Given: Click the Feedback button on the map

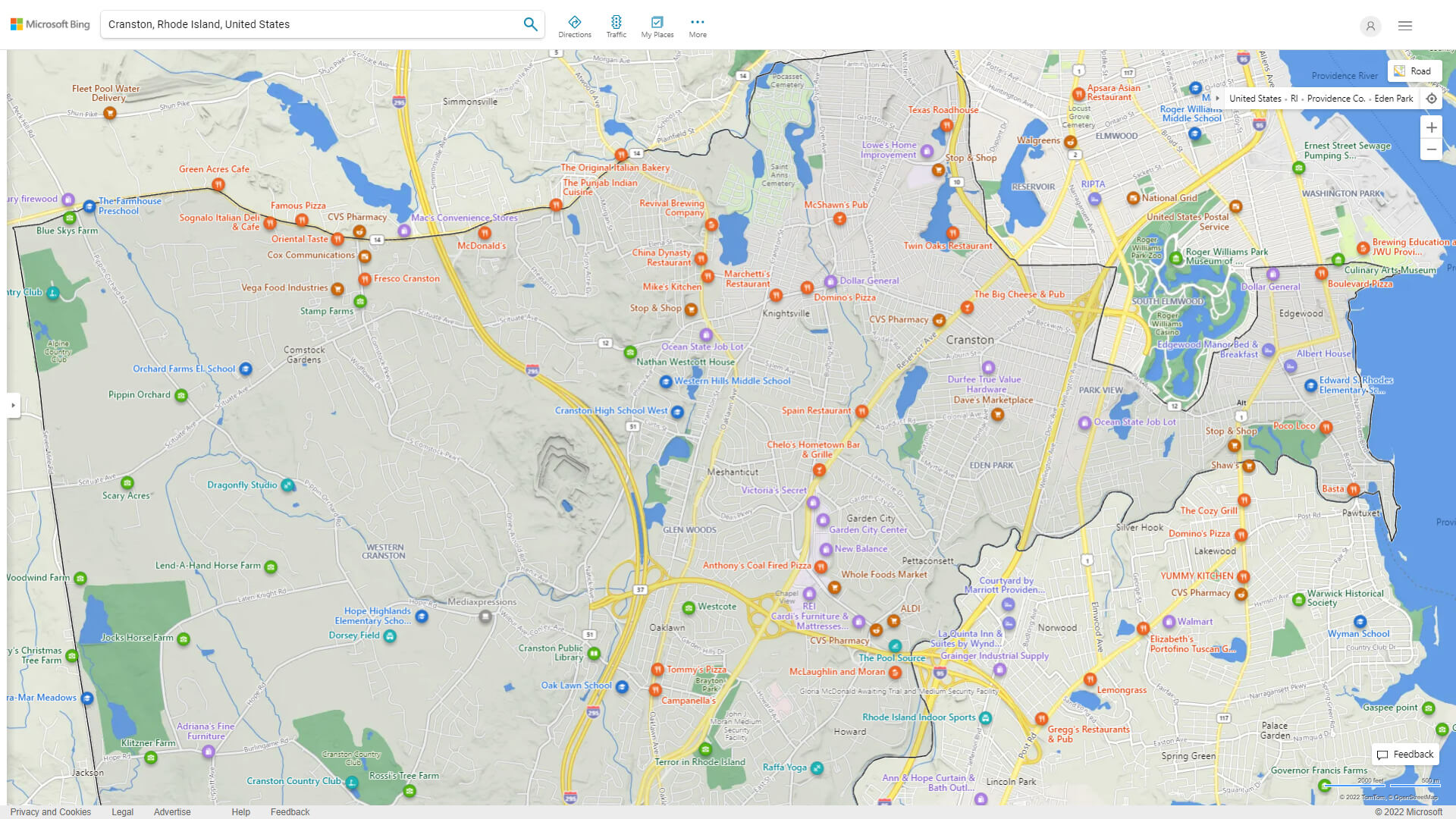Looking at the screenshot, I should 1405,755.
